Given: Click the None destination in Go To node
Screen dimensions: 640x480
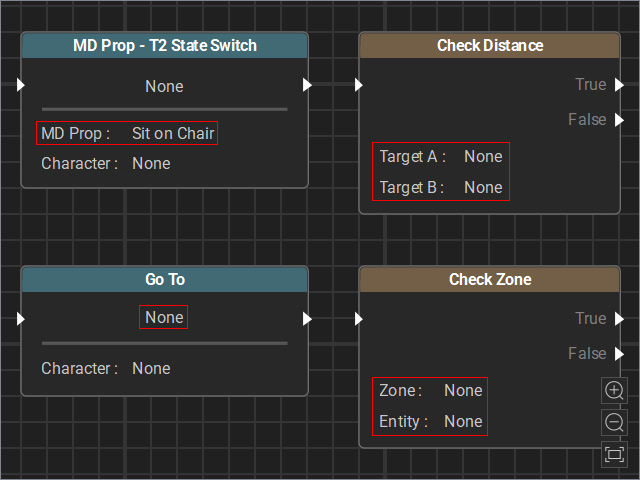Looking at the screenshot, I should click(164, 317).
